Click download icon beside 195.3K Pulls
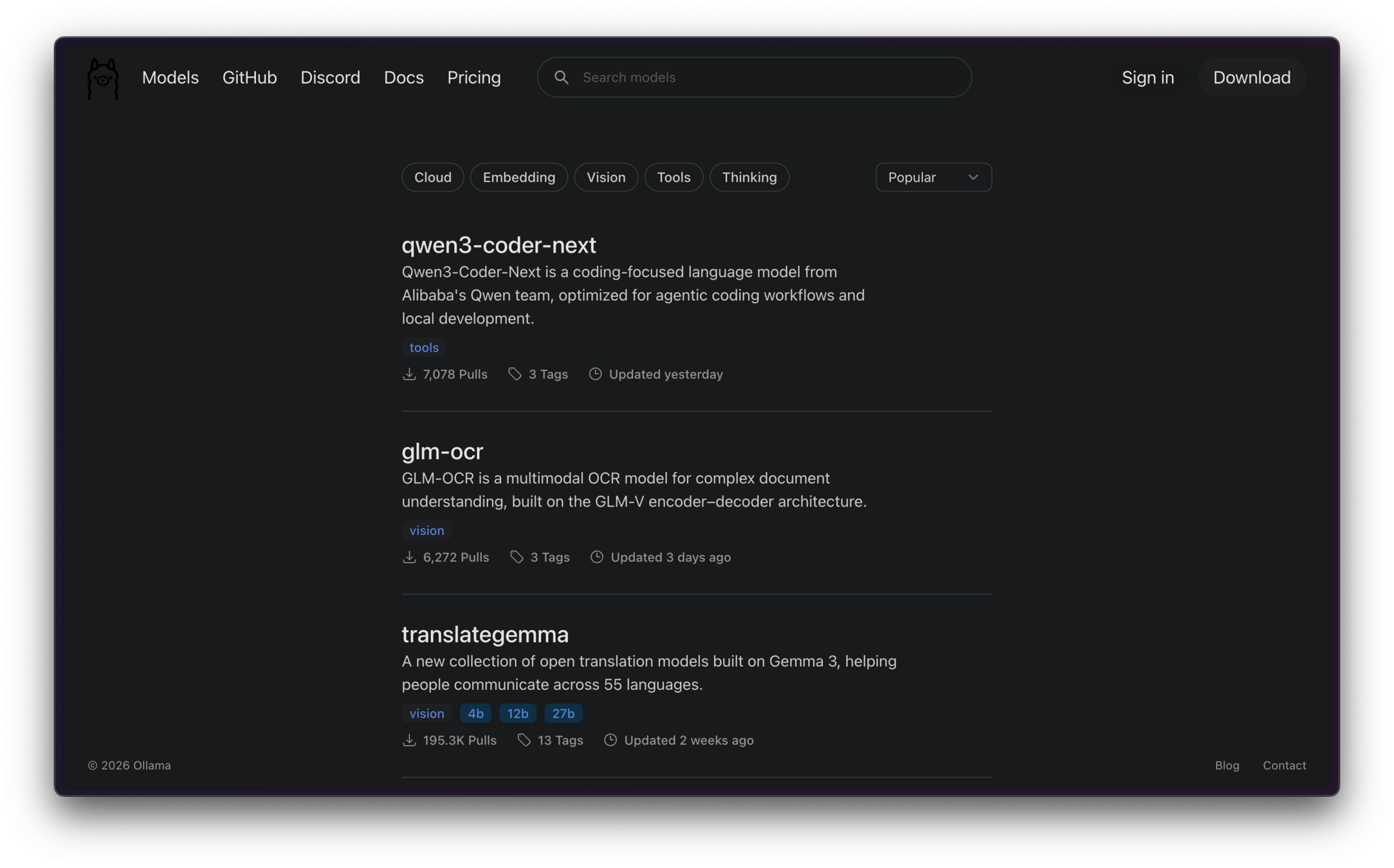The image size is (1394, 868). pos(409,740)
